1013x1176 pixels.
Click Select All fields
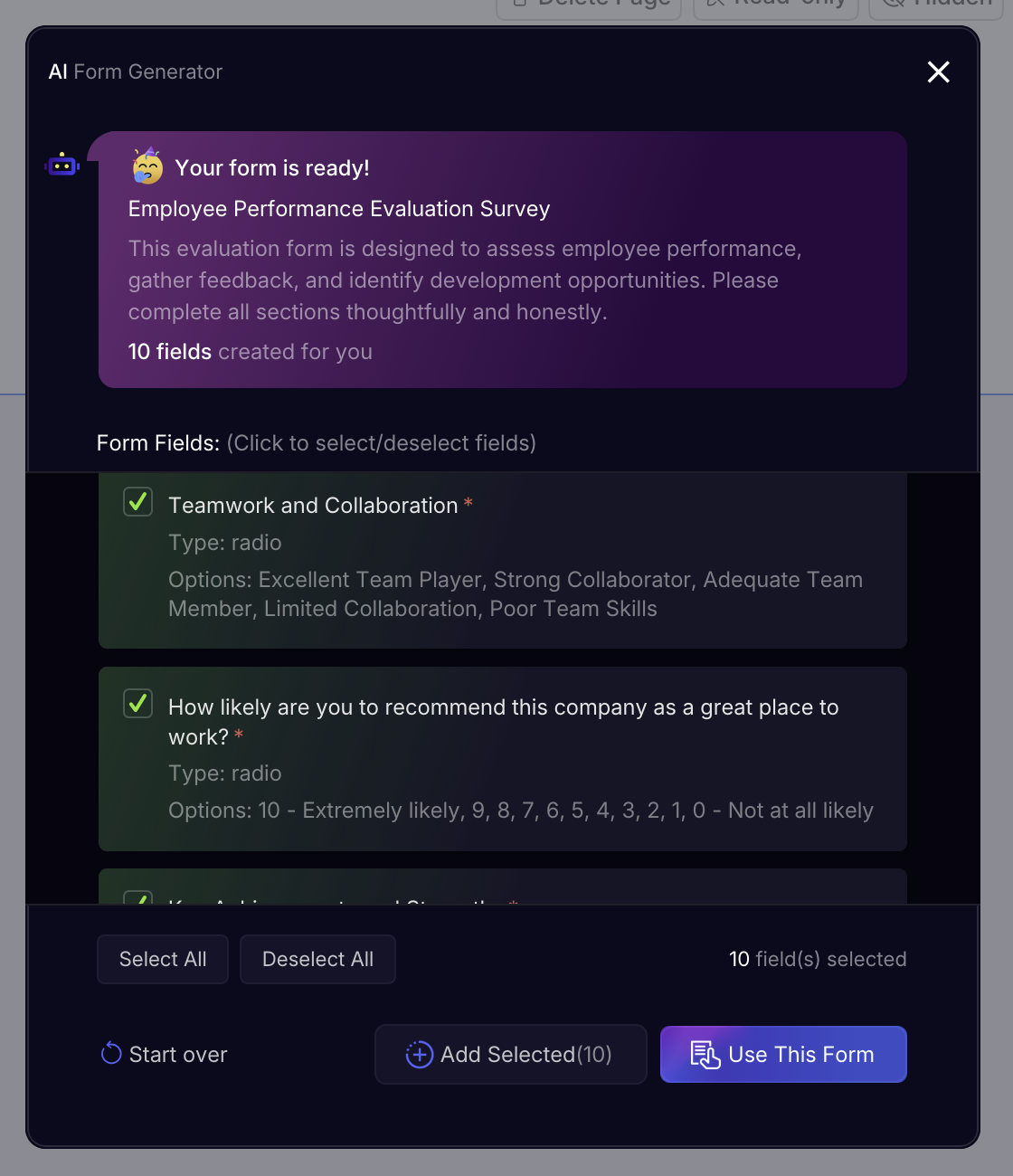click(x=163, y=959)
